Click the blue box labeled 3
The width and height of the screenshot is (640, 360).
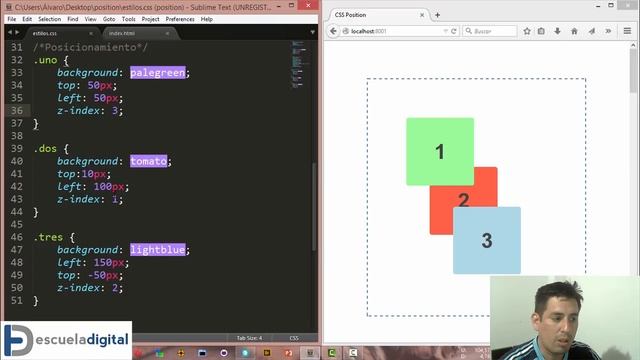(x=487, y=240)
